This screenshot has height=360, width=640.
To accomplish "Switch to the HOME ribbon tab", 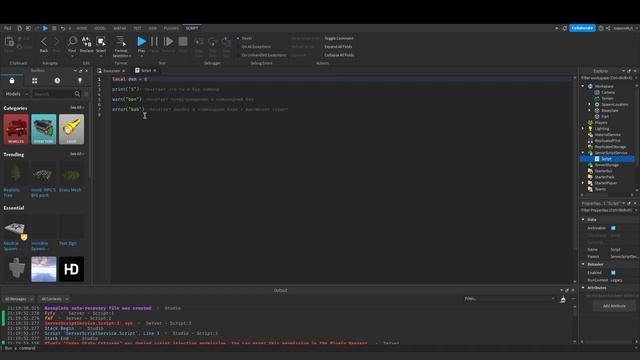I will [x=82, y=28].
